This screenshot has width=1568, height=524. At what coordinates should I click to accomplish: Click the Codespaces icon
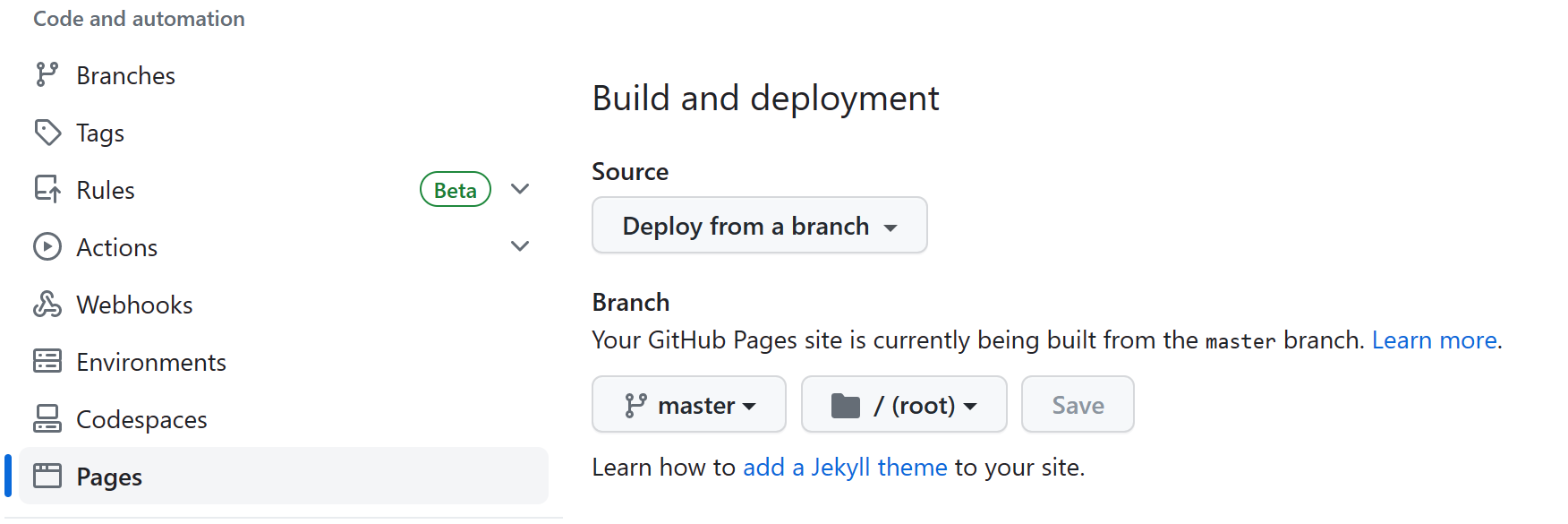(47, 419)
